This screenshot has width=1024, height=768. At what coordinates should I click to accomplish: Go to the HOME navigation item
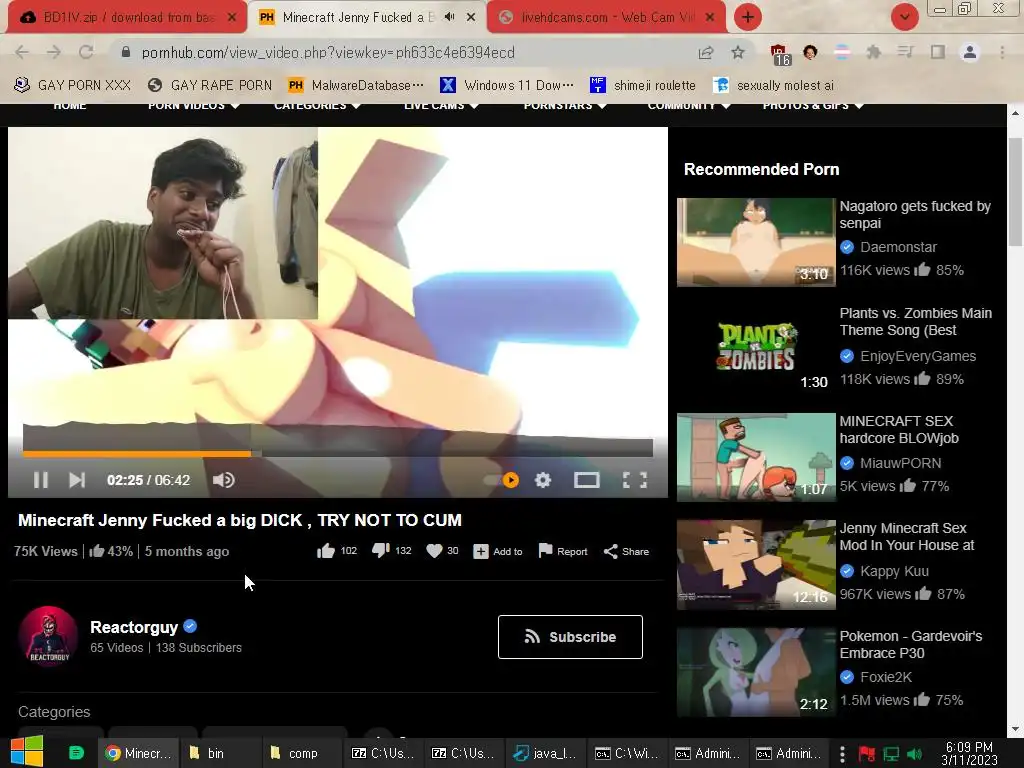(x=70, y=106)
